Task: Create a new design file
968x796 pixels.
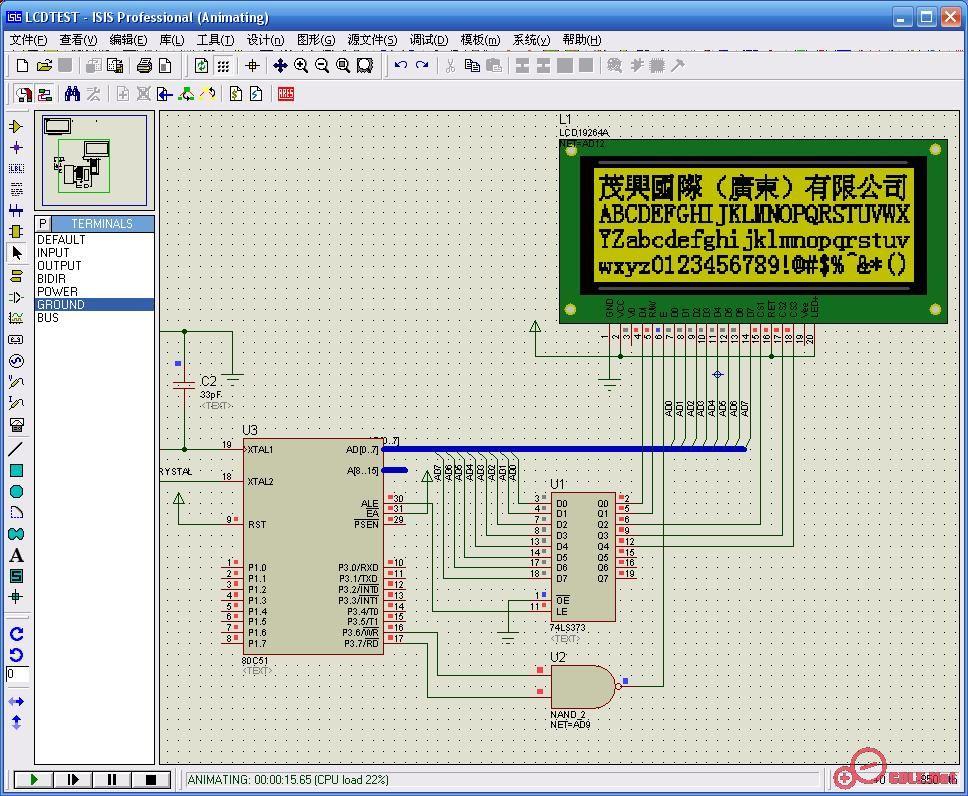Action: [22, 65]
